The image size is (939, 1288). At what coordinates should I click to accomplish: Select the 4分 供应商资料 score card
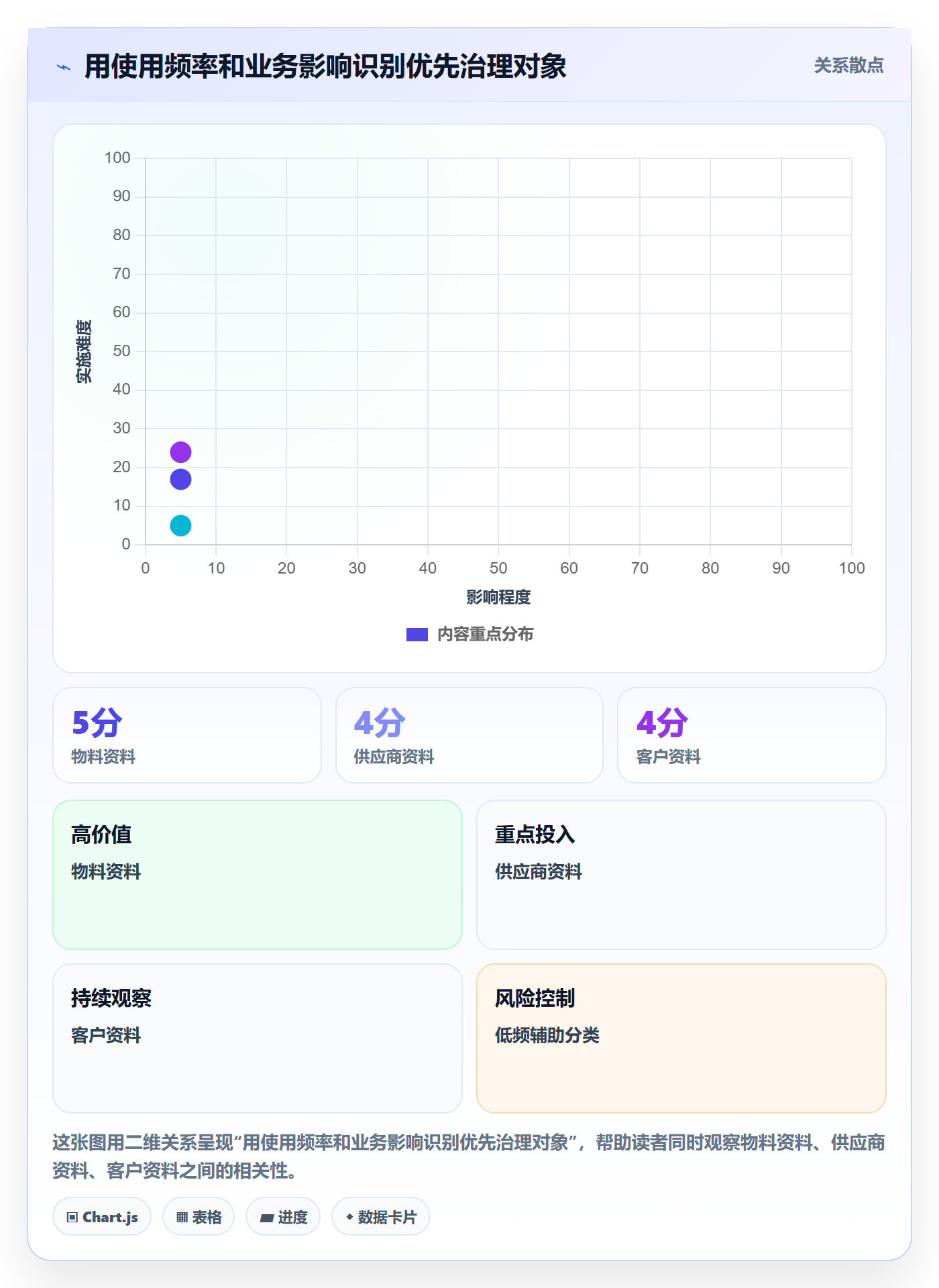[x=469, y=735]
